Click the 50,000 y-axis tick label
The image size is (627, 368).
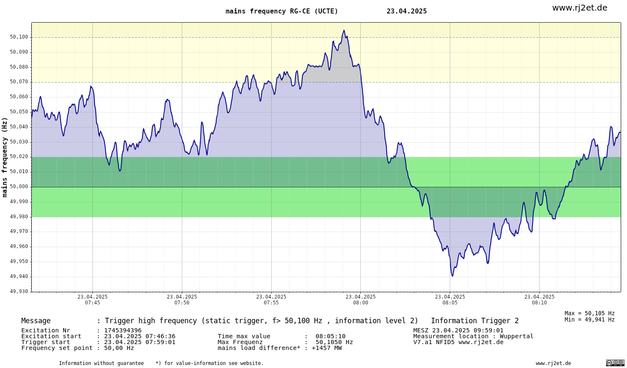coord(20,187)
